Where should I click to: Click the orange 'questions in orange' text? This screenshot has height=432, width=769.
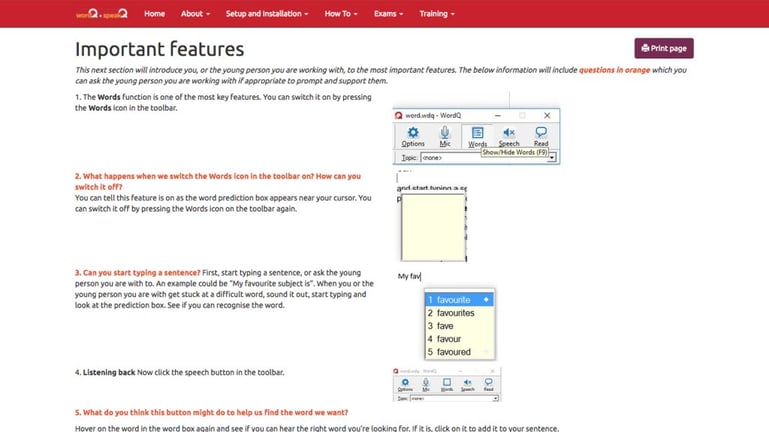615,70
